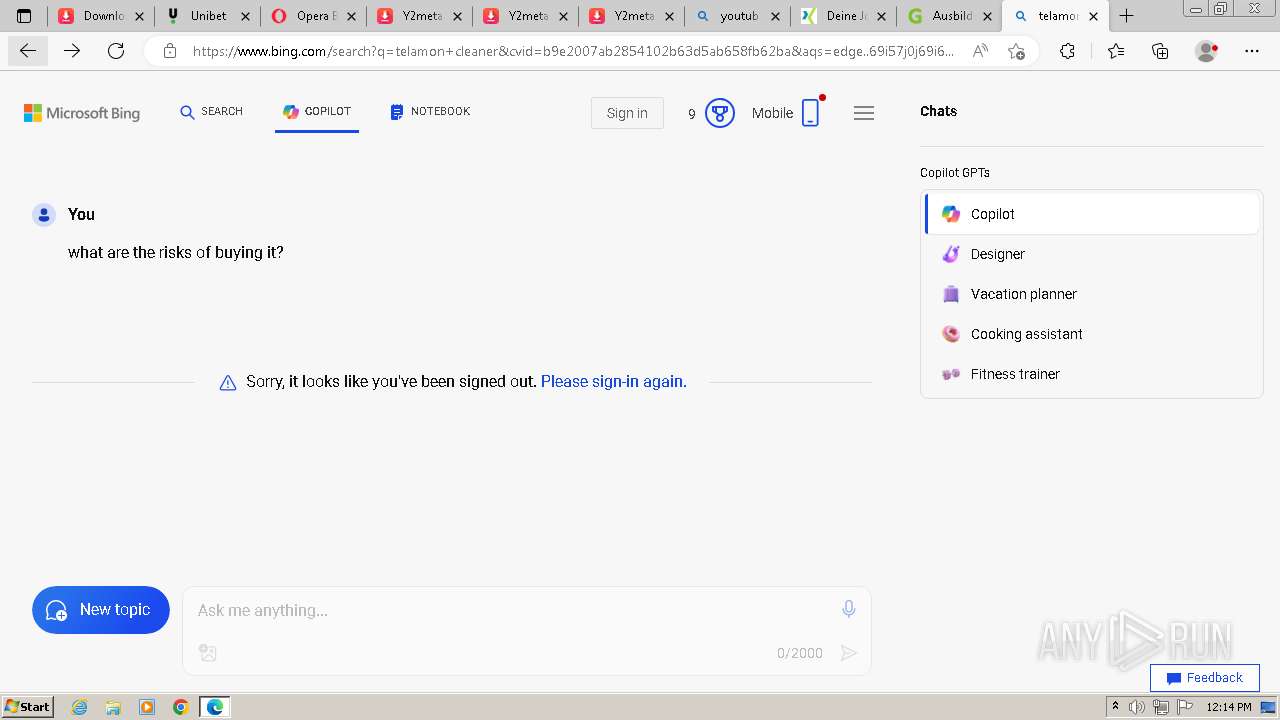Click Please sign-in again link
This screenshot has width=1280, height=720.
613,381
